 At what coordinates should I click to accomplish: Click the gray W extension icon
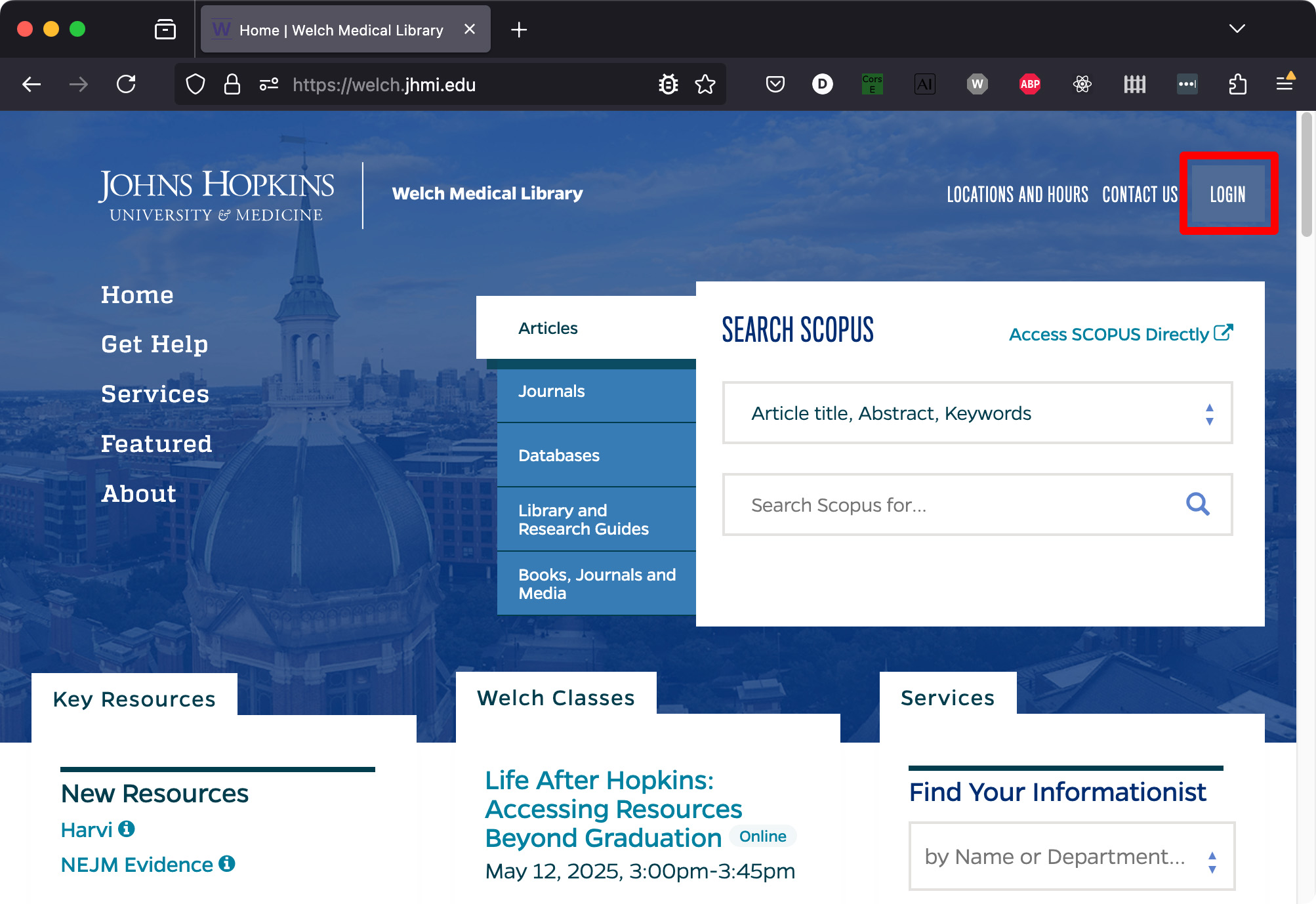977,84
